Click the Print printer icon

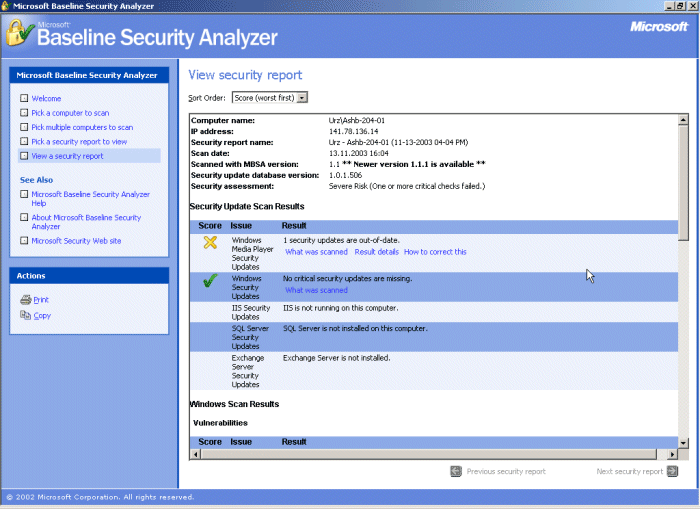coord(25,300)
